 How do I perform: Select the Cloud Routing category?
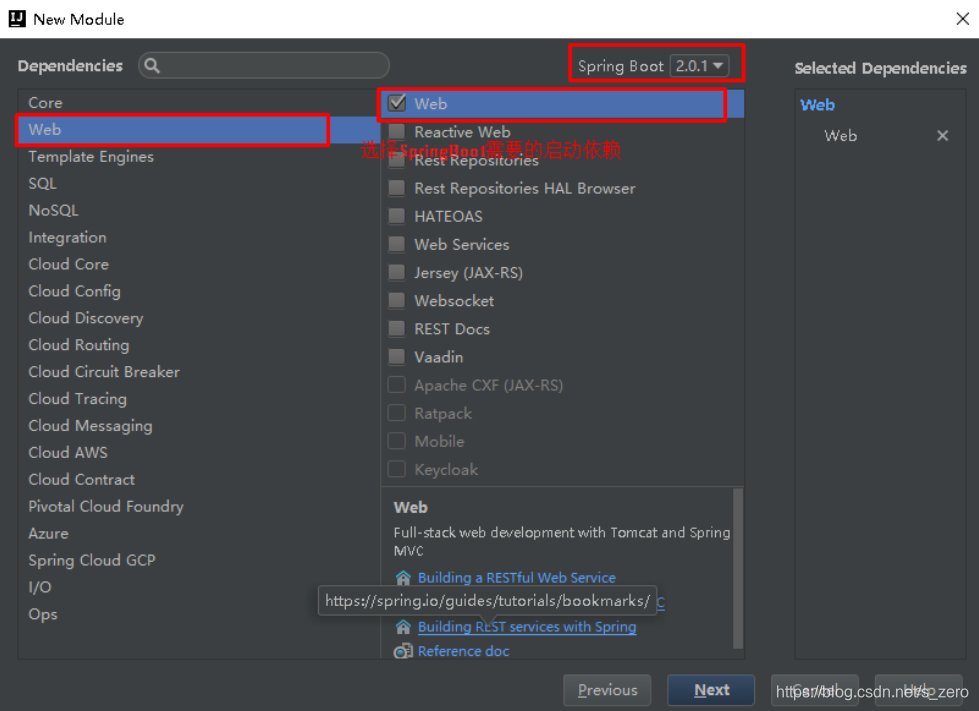199,345
